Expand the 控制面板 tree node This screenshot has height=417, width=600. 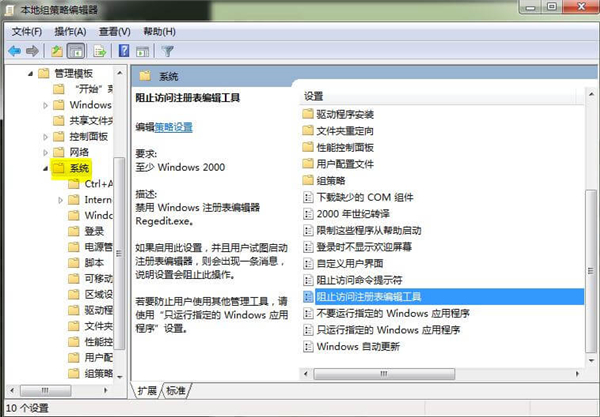(x=45, y=136)
